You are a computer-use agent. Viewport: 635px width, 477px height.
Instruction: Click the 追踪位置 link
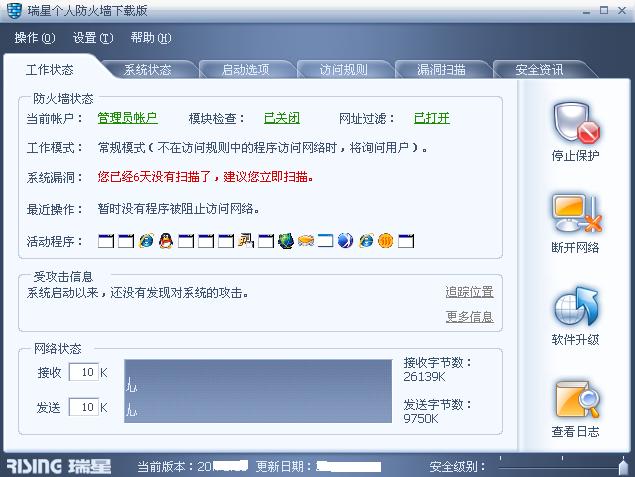[x=469, y=292]
